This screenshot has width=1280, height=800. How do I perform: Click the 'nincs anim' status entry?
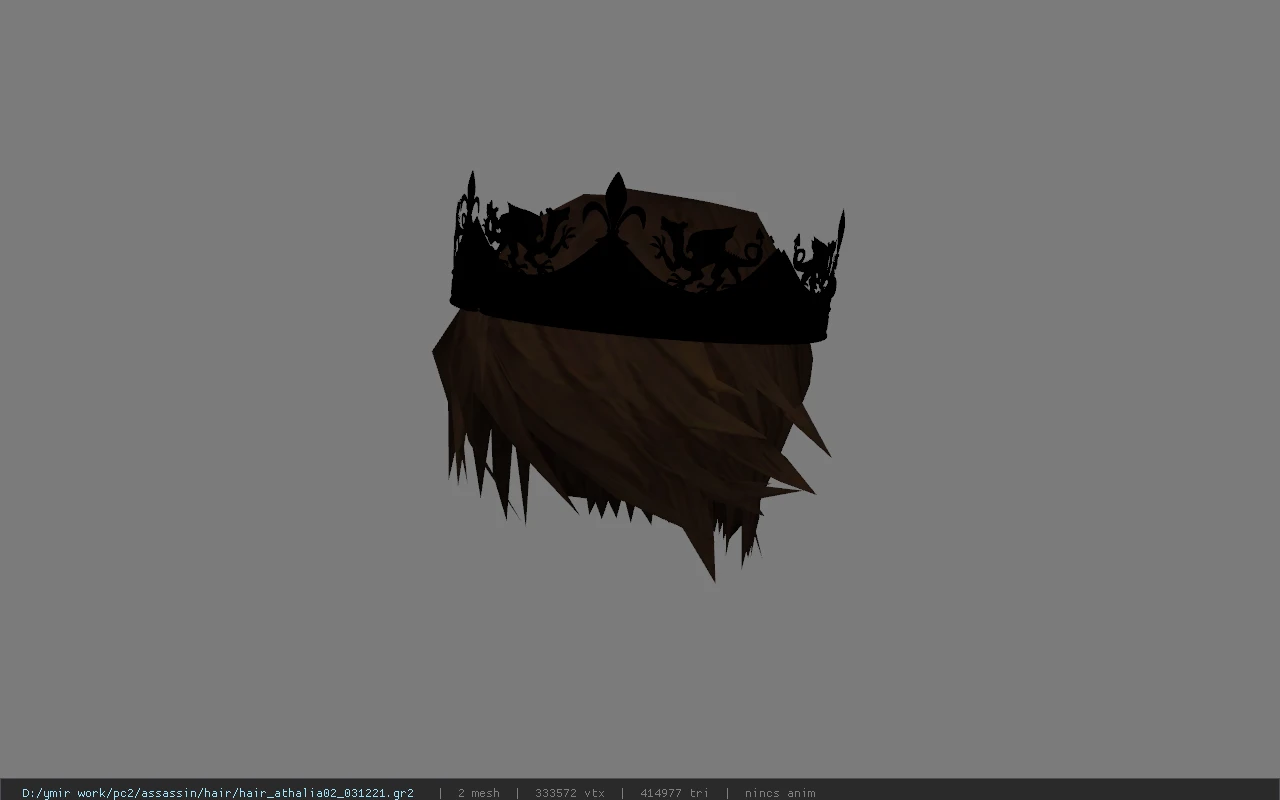(780, 793)
